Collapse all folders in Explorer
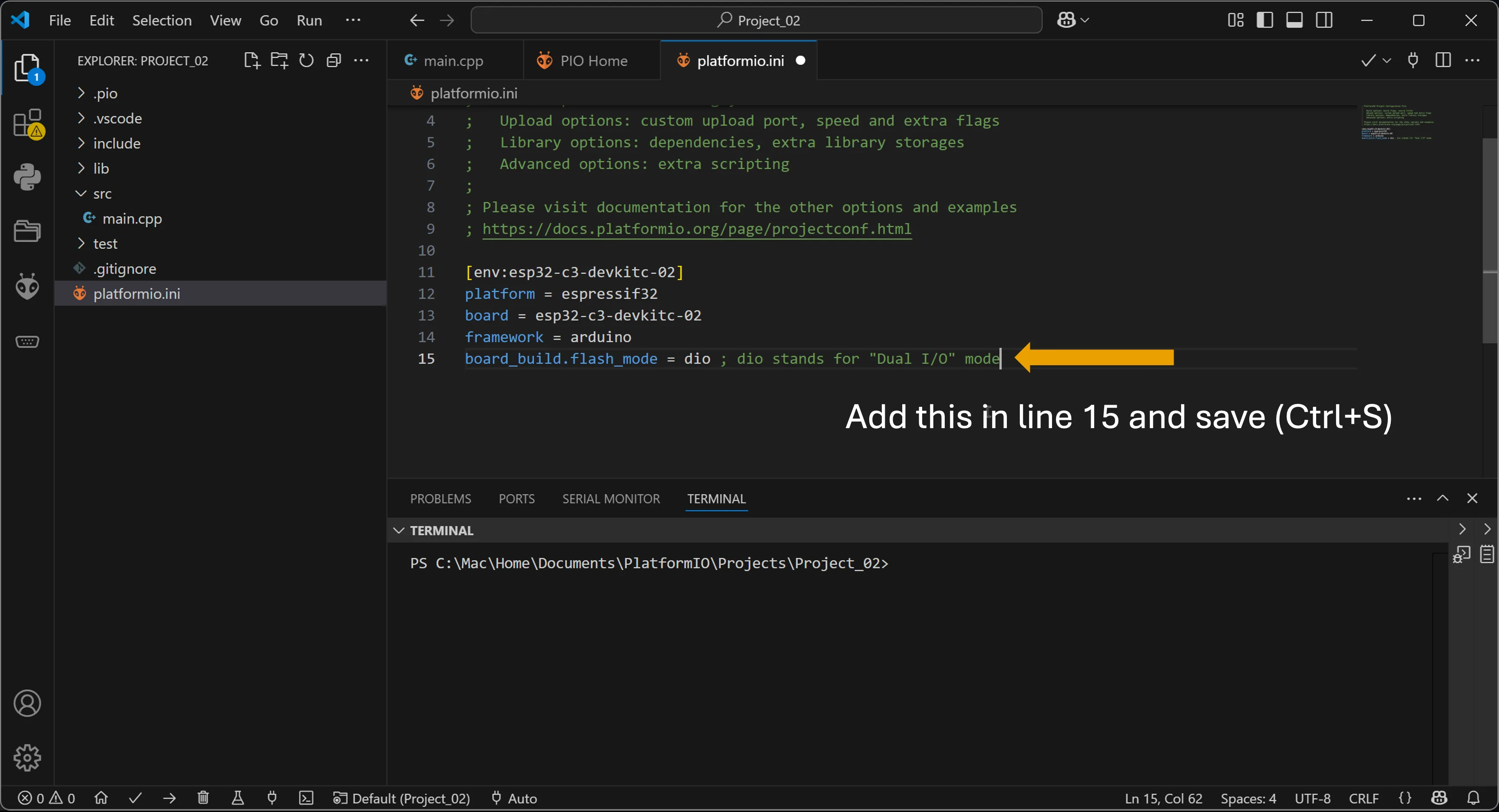 tap(334, 60)
